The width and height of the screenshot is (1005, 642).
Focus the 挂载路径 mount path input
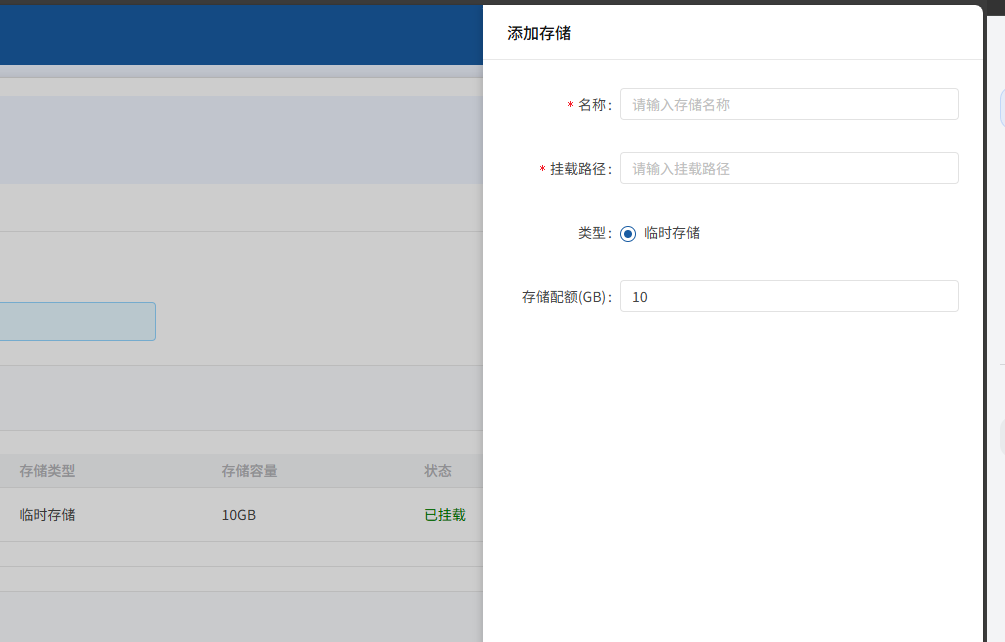(x=788, y=168)
